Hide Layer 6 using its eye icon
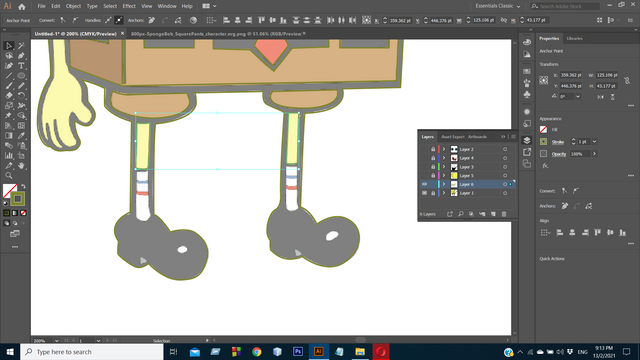Viewport: 640px width, 360px height. tap(424, 184)
